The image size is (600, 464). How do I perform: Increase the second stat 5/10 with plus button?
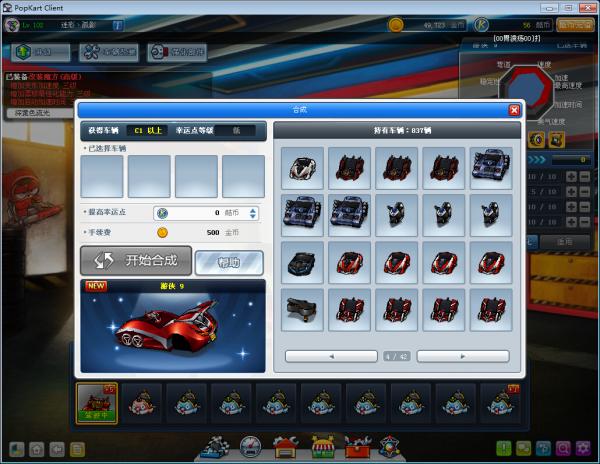[571, 191]
